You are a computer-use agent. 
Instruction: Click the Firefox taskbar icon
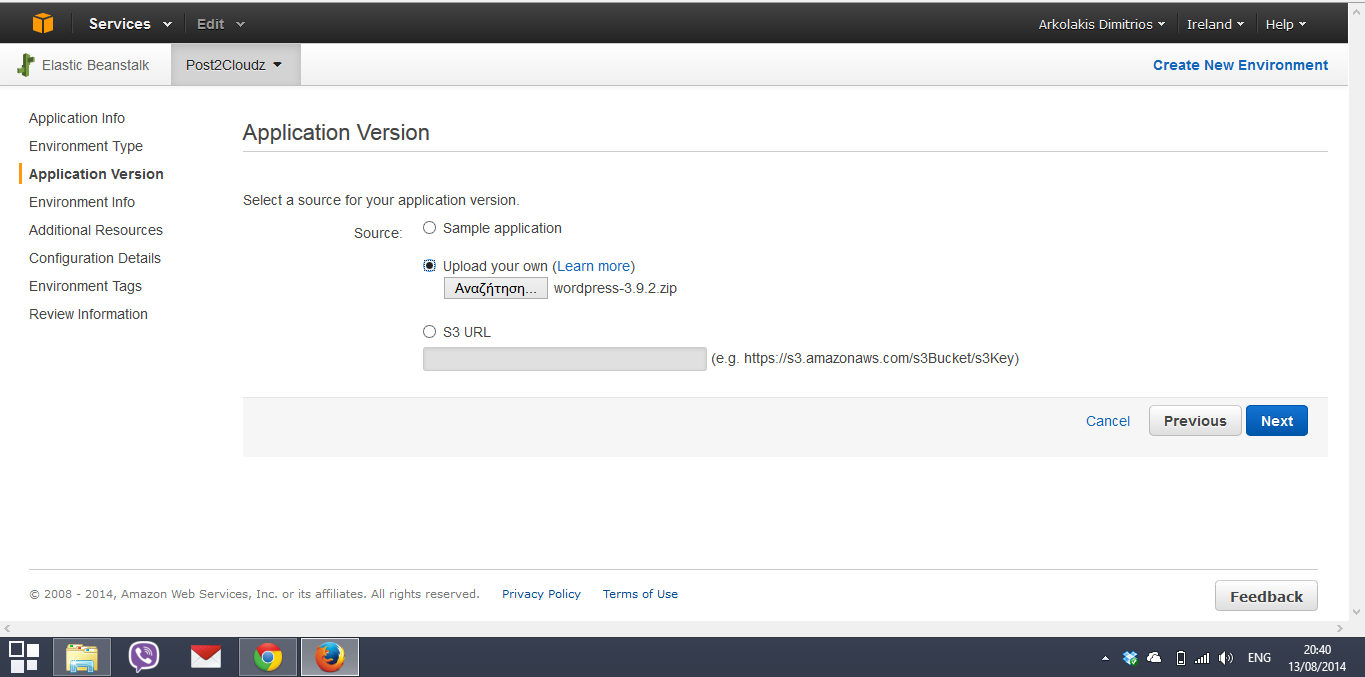[x=330, y=657]
